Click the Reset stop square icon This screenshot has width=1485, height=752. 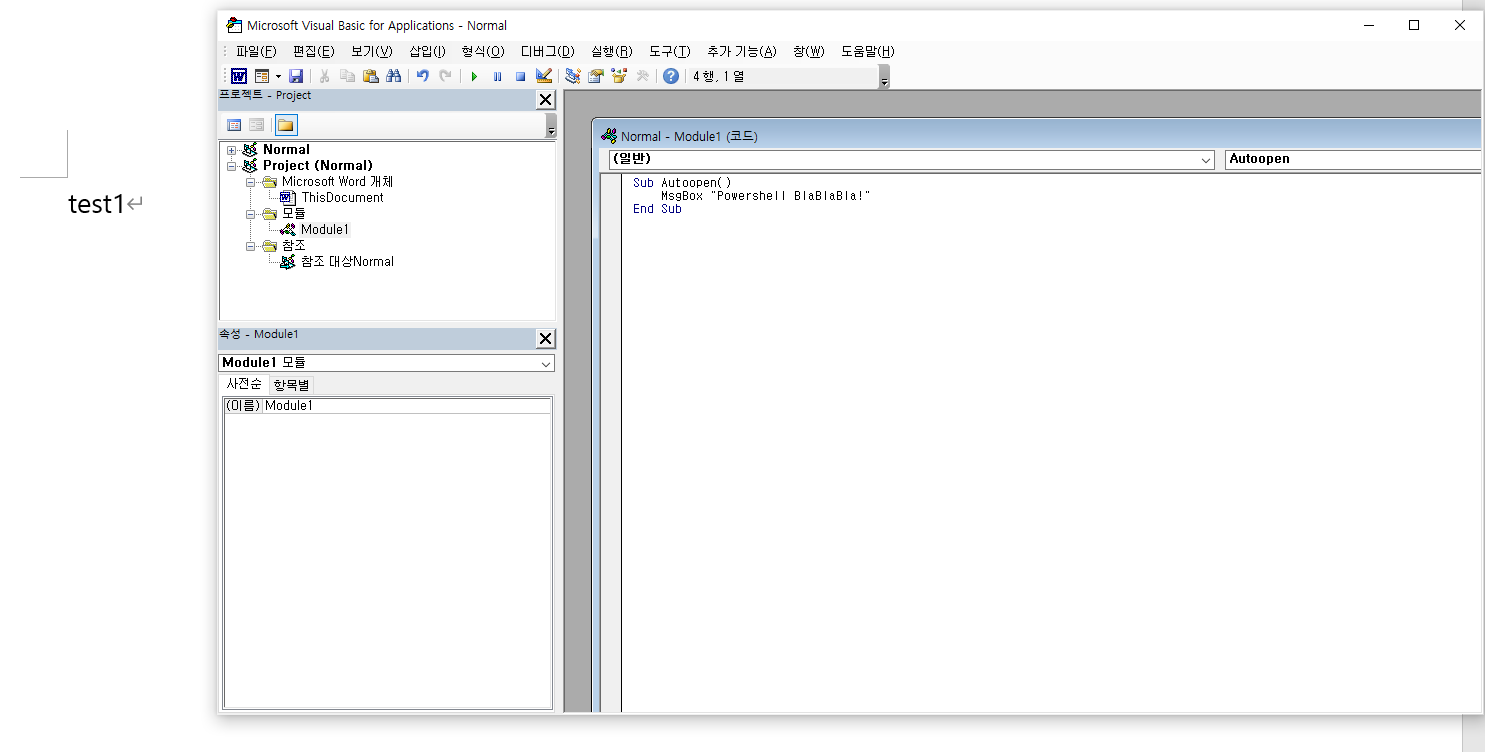tap(520, 76)
